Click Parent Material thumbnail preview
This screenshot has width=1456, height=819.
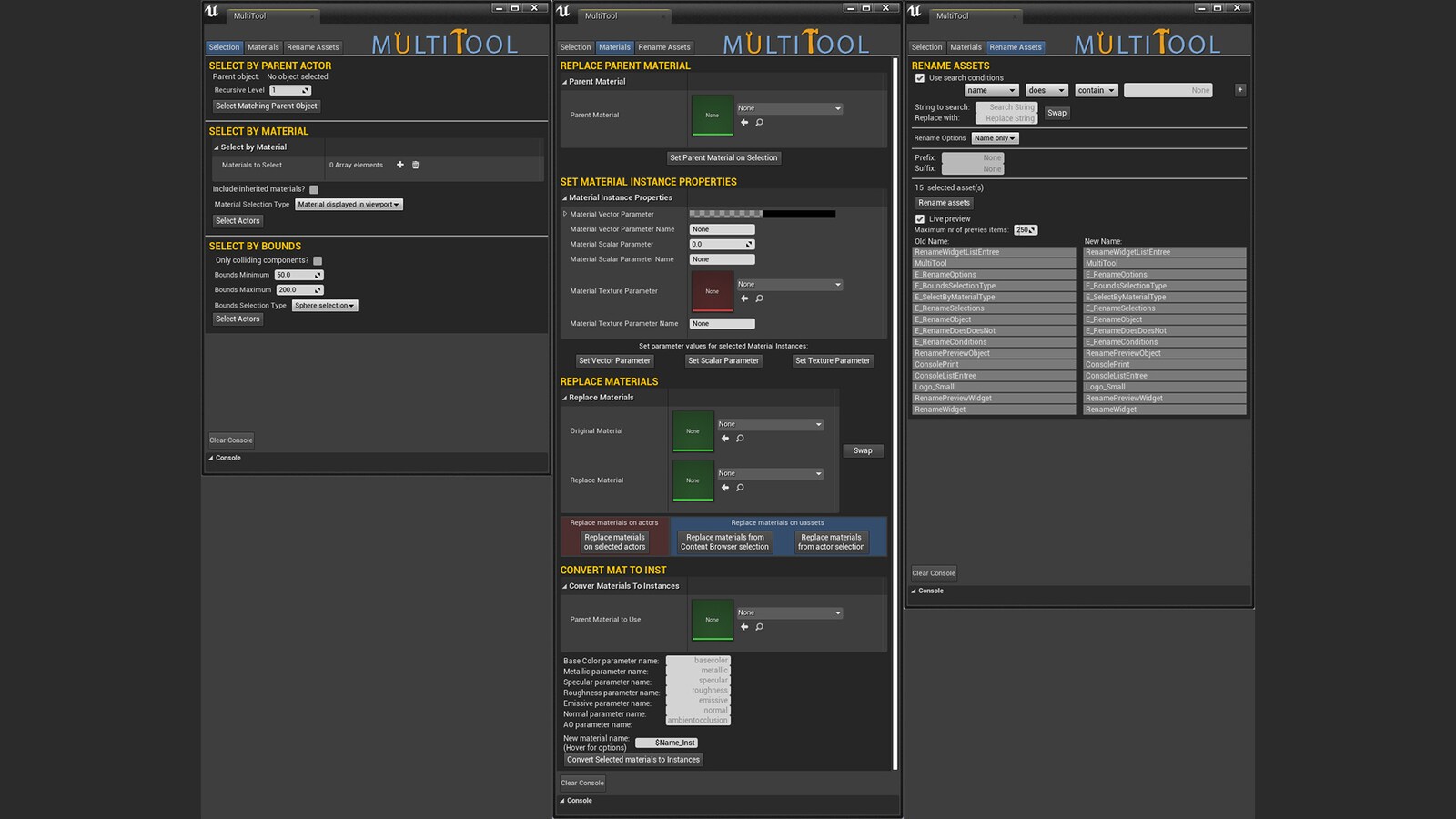[712, 116]
